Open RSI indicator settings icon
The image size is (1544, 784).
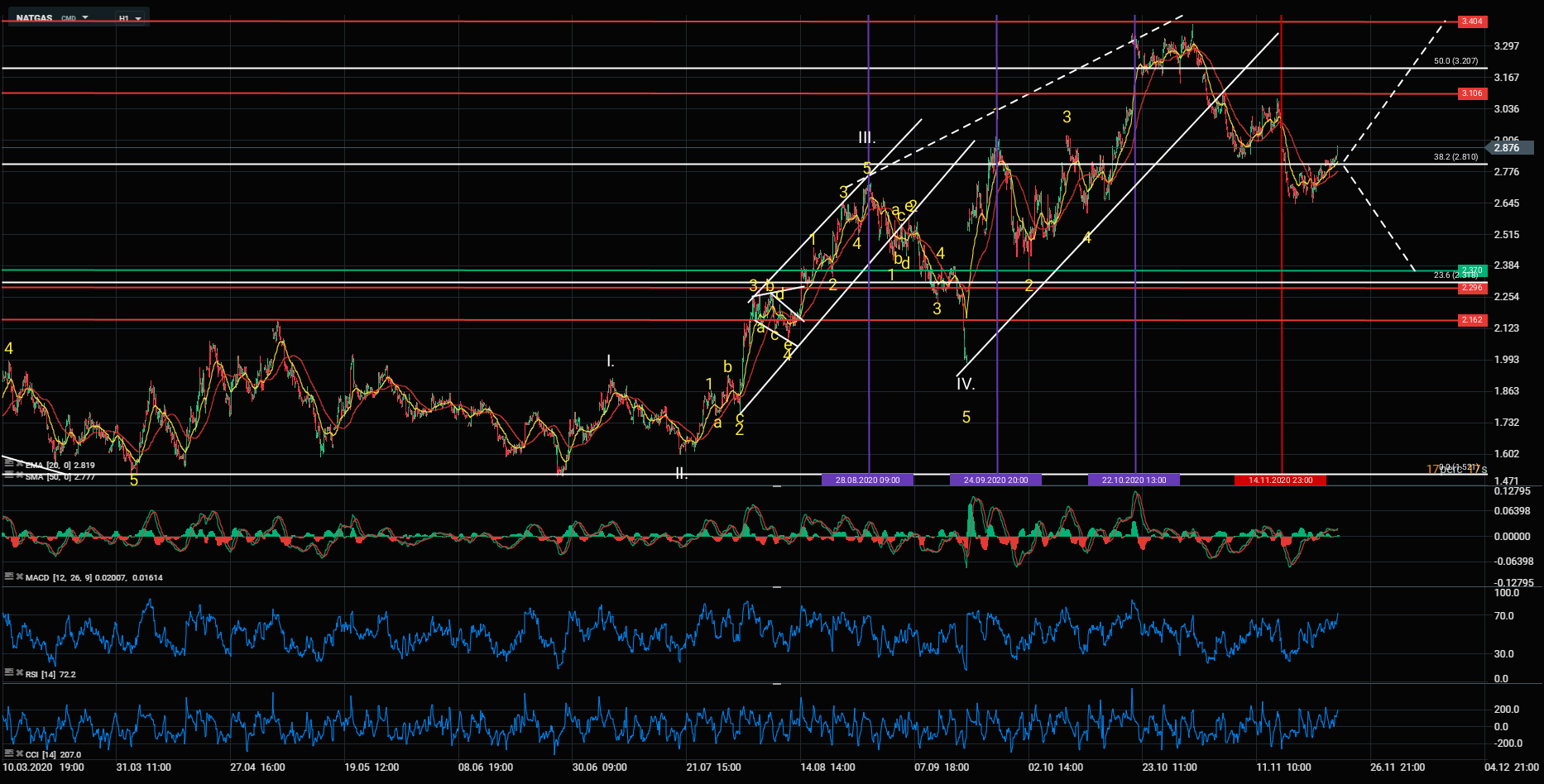coord(8,674)
